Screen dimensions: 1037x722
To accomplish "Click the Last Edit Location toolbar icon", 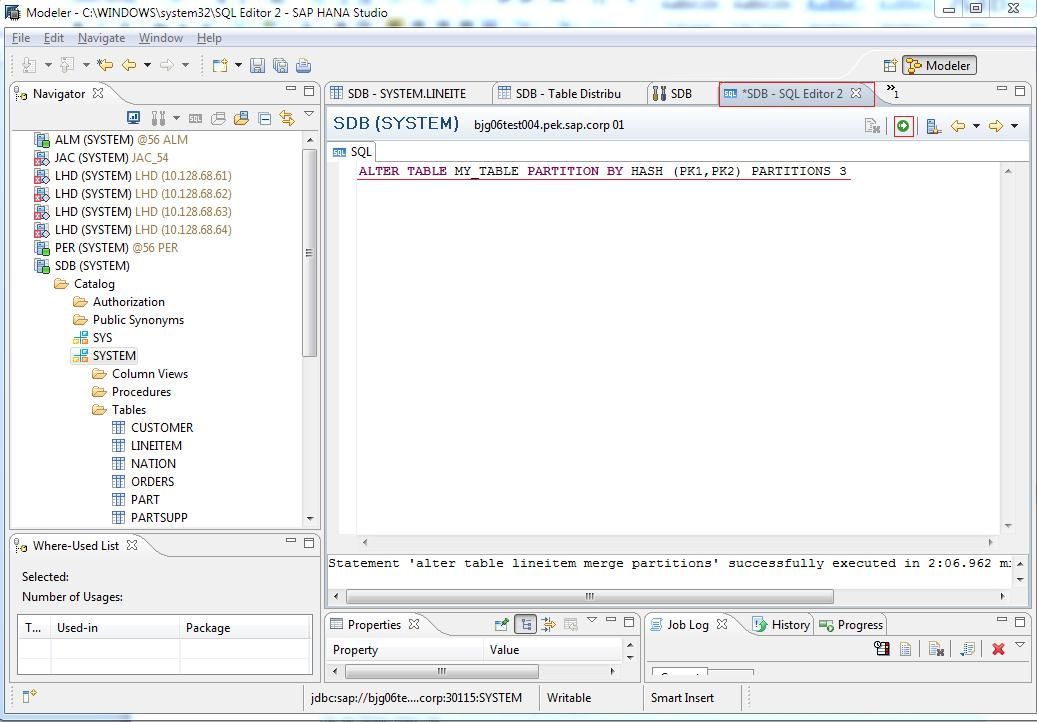I will click(105, 65).
